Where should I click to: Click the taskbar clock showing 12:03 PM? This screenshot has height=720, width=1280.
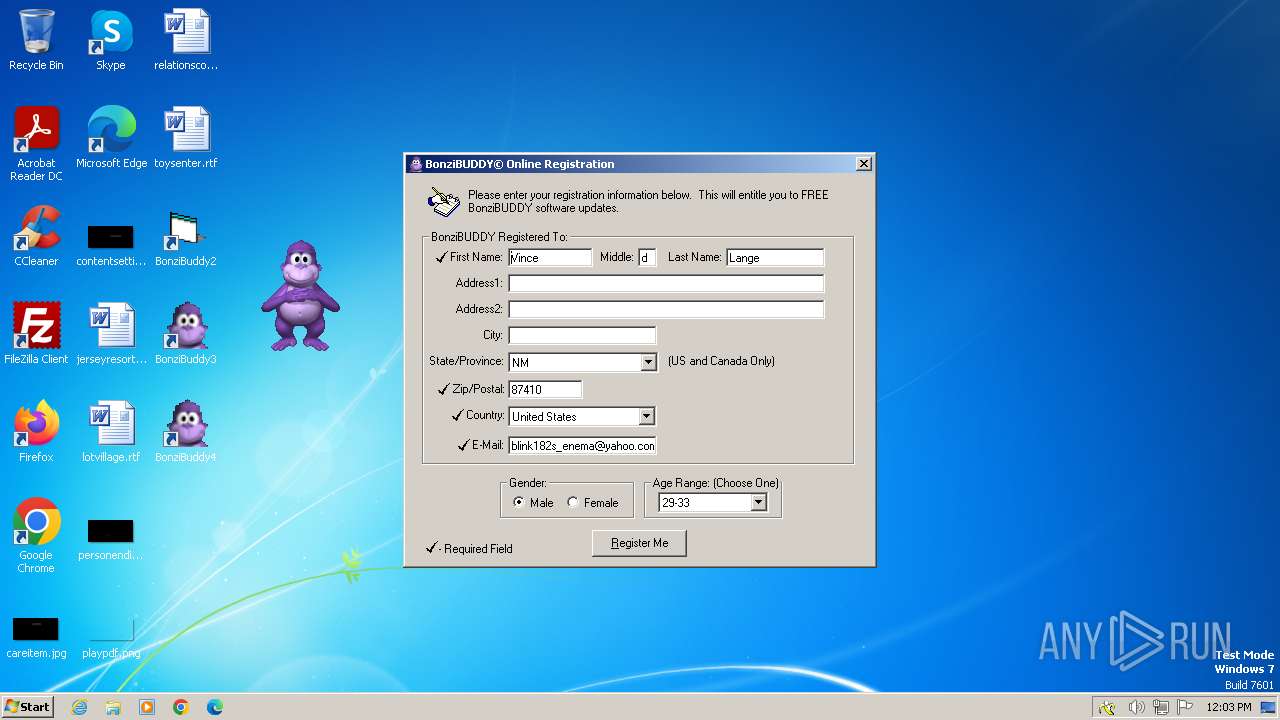pyautogui.click(x=1229, y=707)
